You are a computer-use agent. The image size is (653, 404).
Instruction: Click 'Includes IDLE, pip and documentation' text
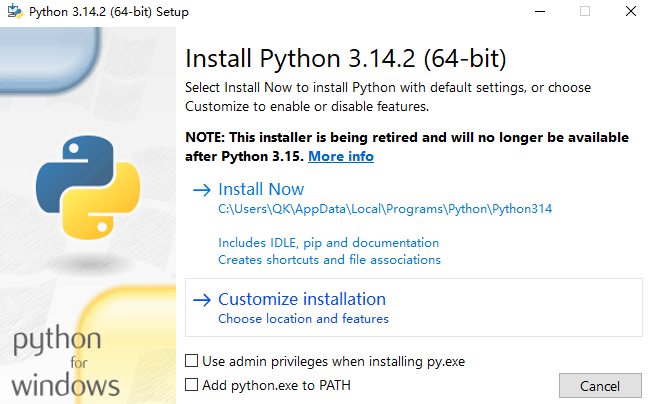[329, 243]
